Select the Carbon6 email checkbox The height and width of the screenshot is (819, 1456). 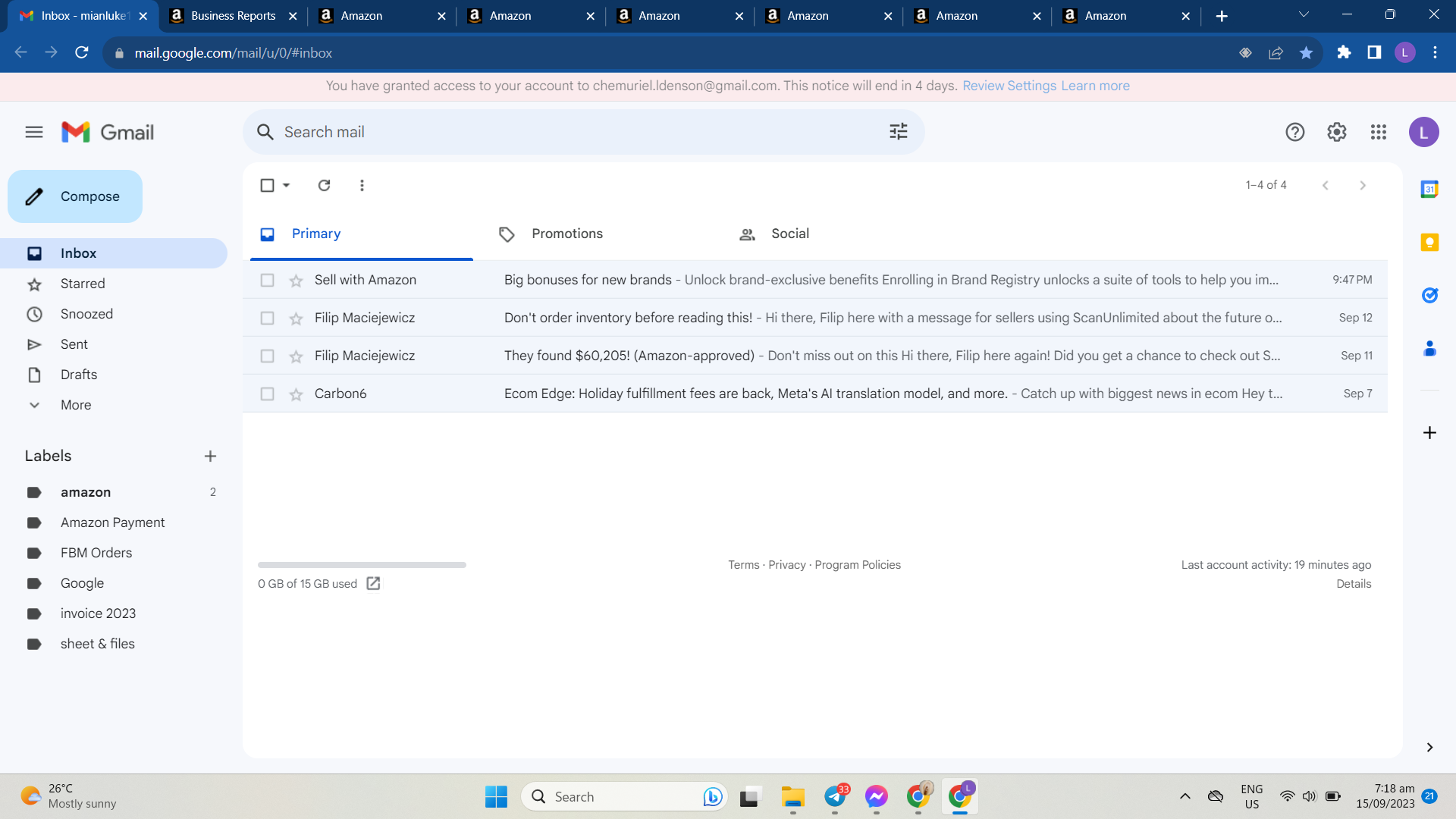(x=267, y=394)
